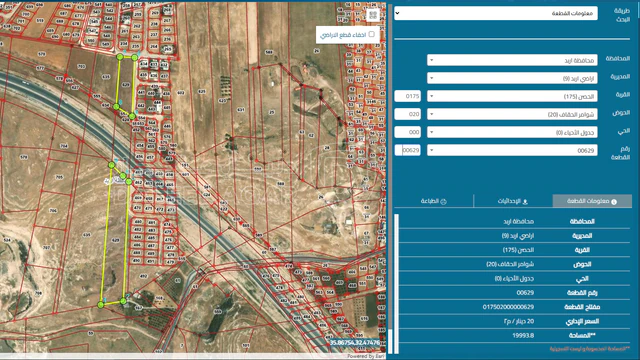Screen dimensions: 640x360
Task: Open the 'طريقة البحث' search method dropdown
Action: pyautogui.click(x=496, y=13)
